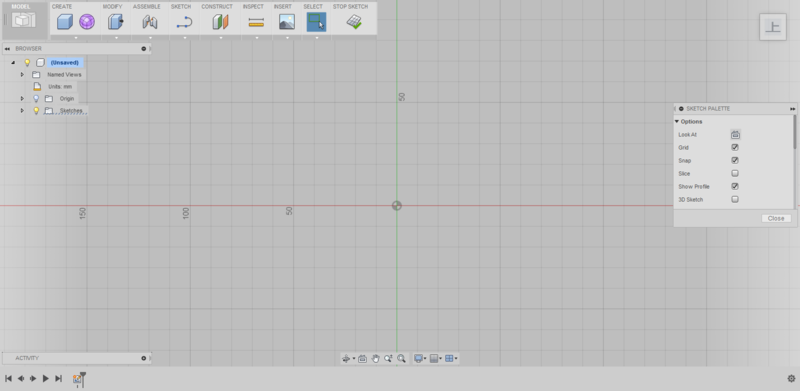The height and width of the screenshot is (391, 800).
Task: Collapse the Browser panel with double arrows
Action: pyautogui.click(x=7, y=48)
